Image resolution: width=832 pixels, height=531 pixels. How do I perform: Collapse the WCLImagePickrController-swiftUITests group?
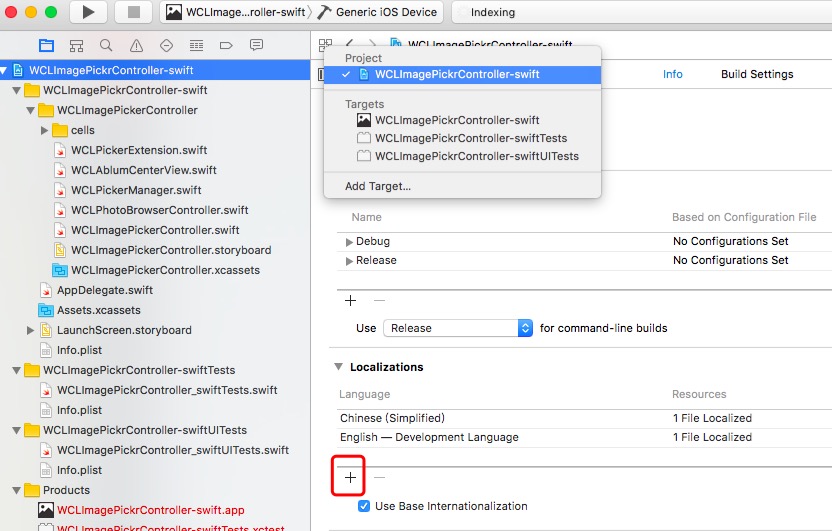[x=16, y=430]
